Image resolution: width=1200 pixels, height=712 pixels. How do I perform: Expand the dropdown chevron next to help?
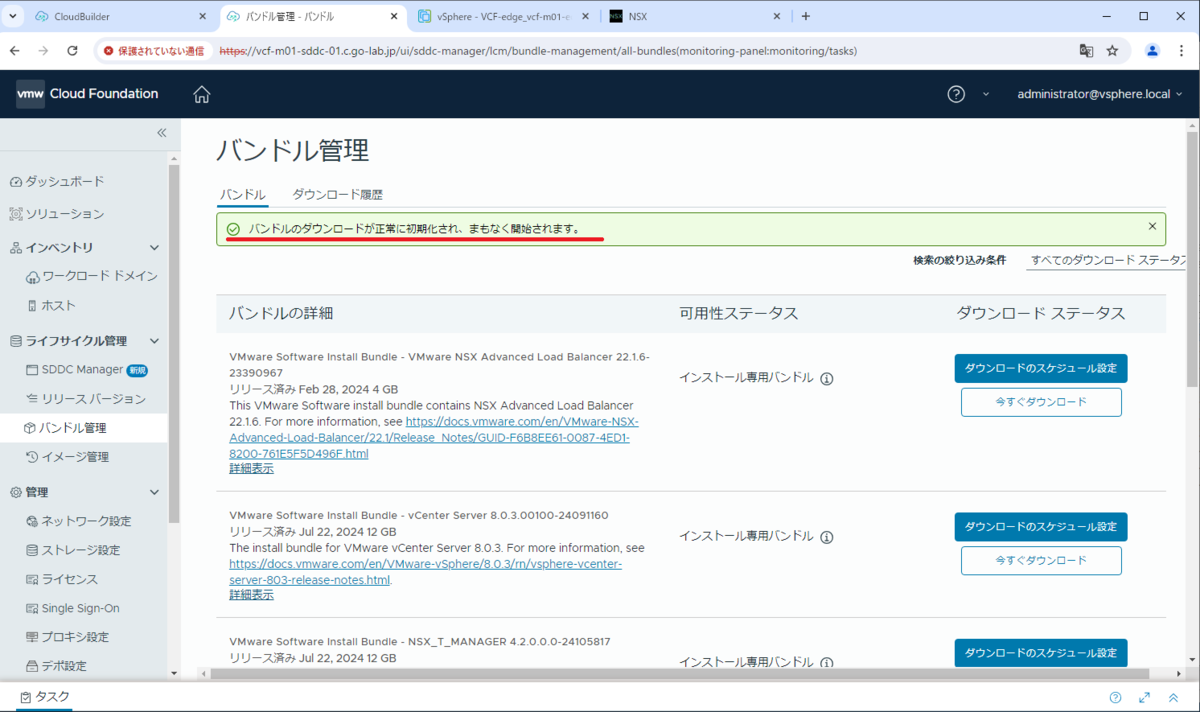[x=985, y=94]
